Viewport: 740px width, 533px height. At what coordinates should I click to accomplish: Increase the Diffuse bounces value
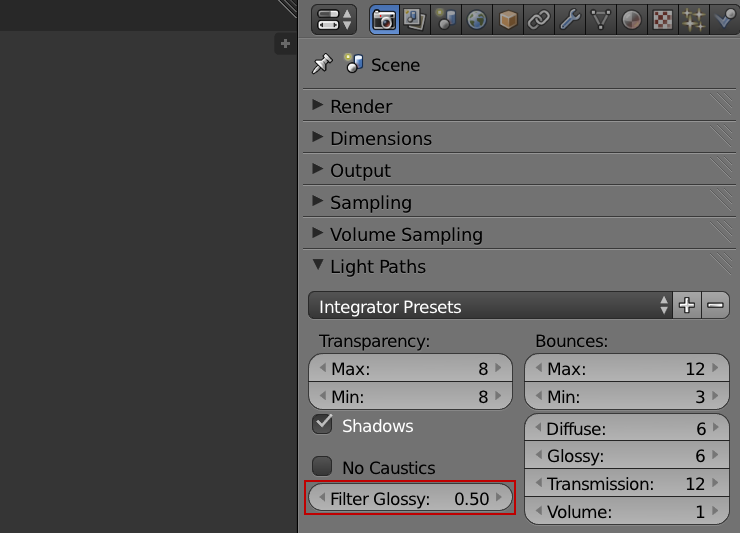pyautogui.click(x=716, y=427)
